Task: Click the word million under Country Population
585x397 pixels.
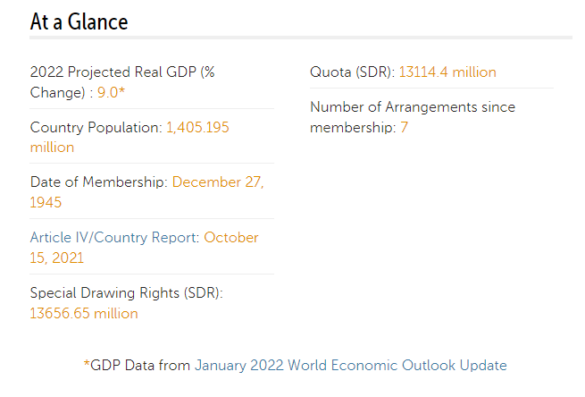Action: [x=52, y=147]
